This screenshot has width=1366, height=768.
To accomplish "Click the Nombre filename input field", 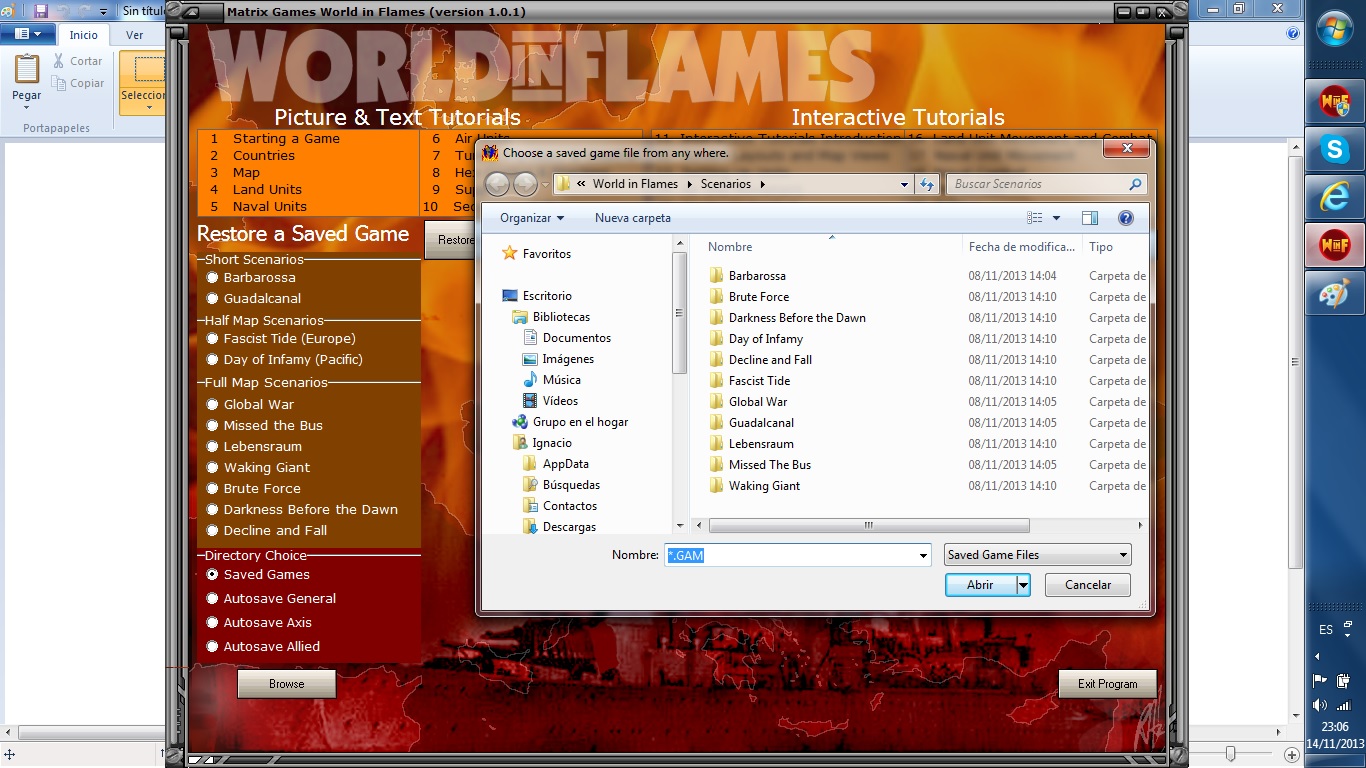I will click(790, 555).
